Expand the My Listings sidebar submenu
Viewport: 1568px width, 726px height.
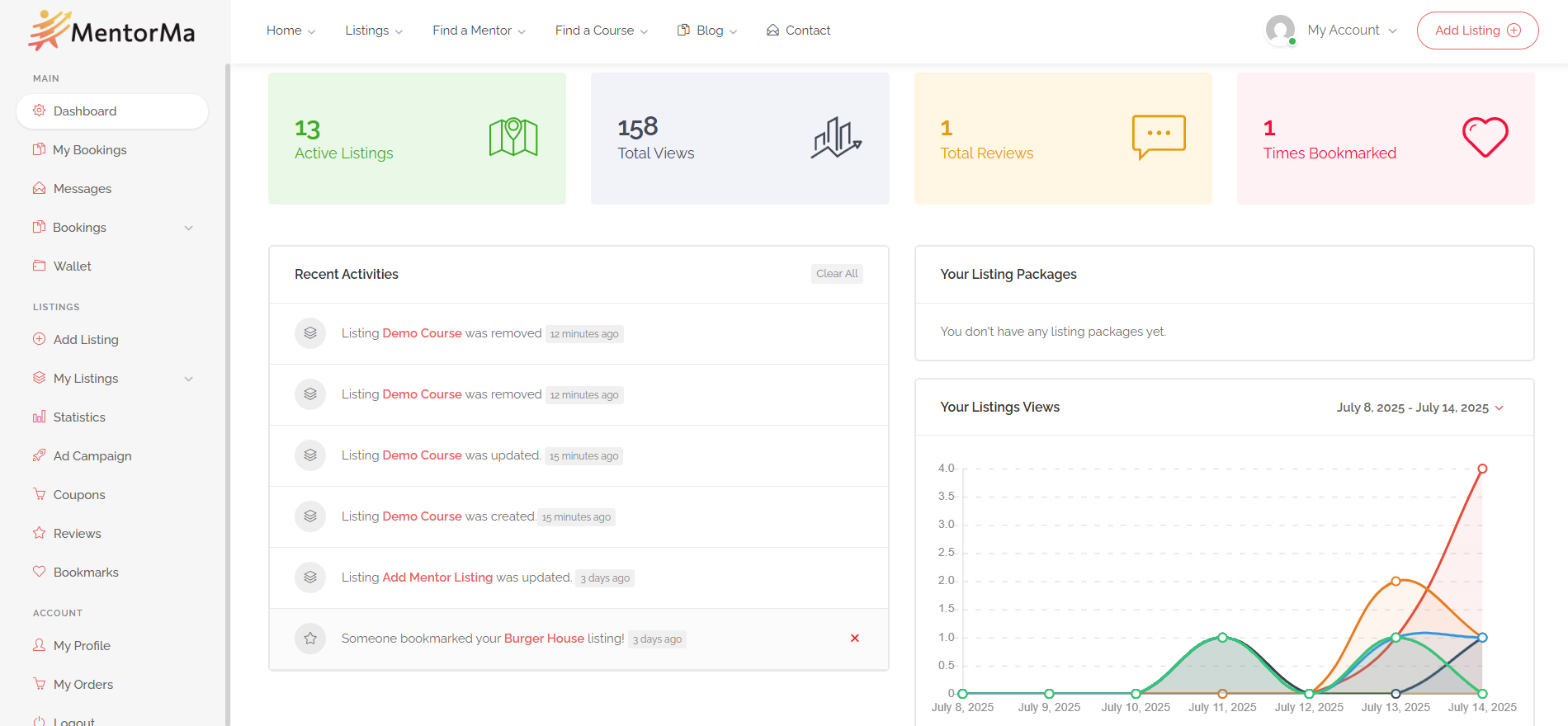[188, 379]
